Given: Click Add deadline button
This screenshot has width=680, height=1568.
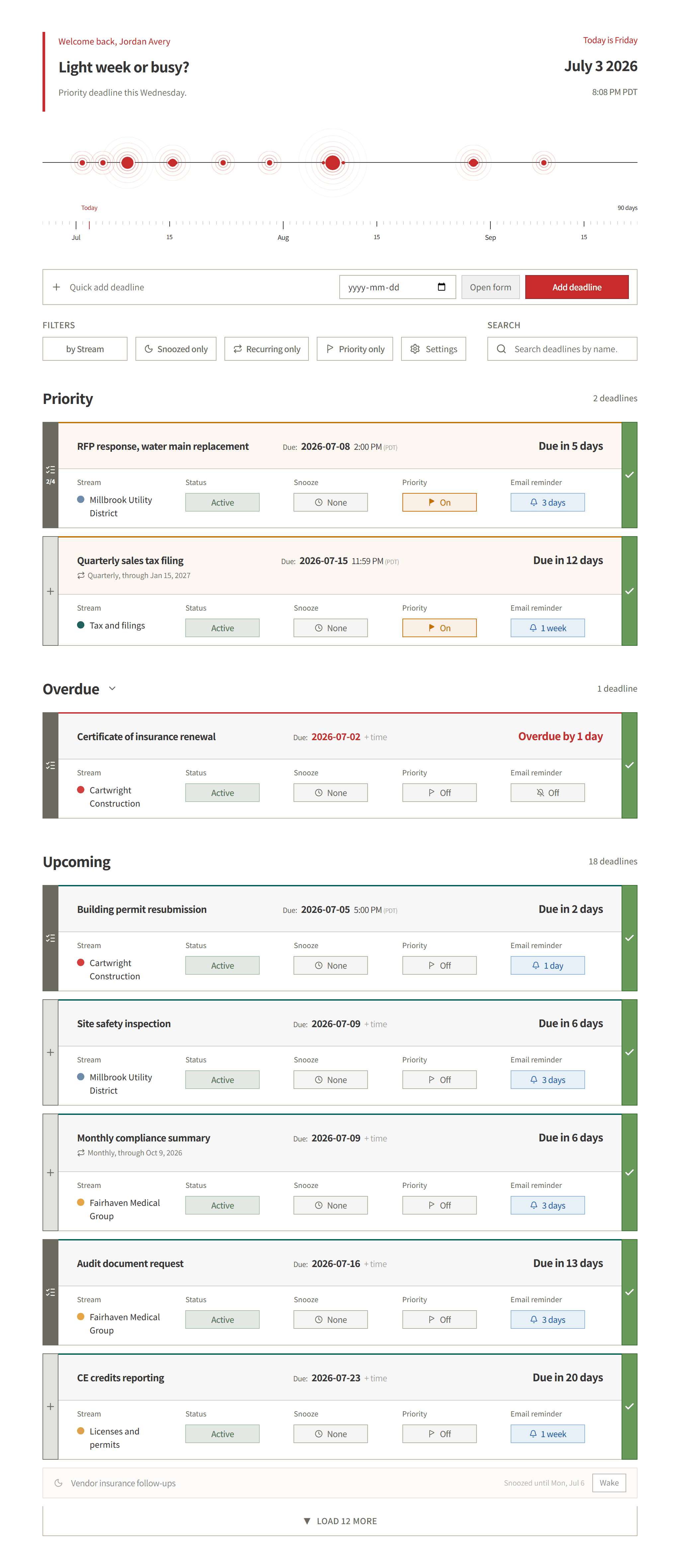Looking at the screenshot, I should click(x=577, y=287).
